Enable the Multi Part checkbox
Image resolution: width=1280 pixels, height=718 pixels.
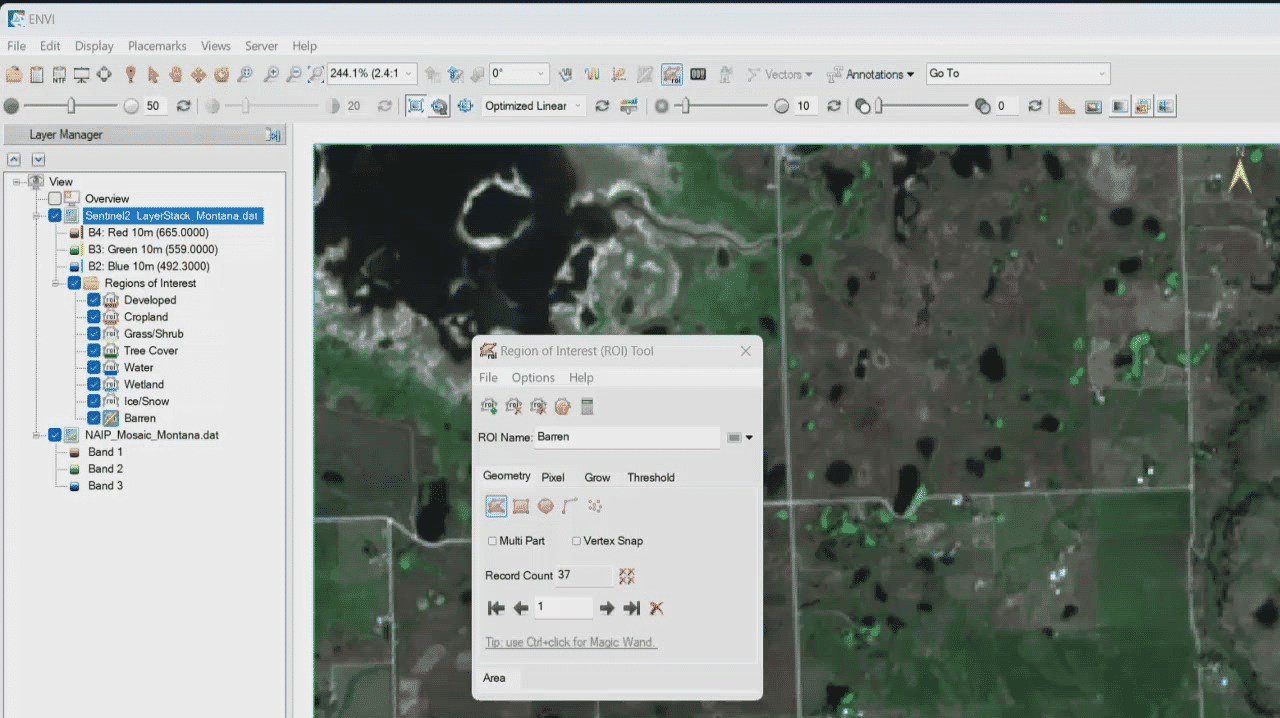pyautogui.click(x=492, y=541)
